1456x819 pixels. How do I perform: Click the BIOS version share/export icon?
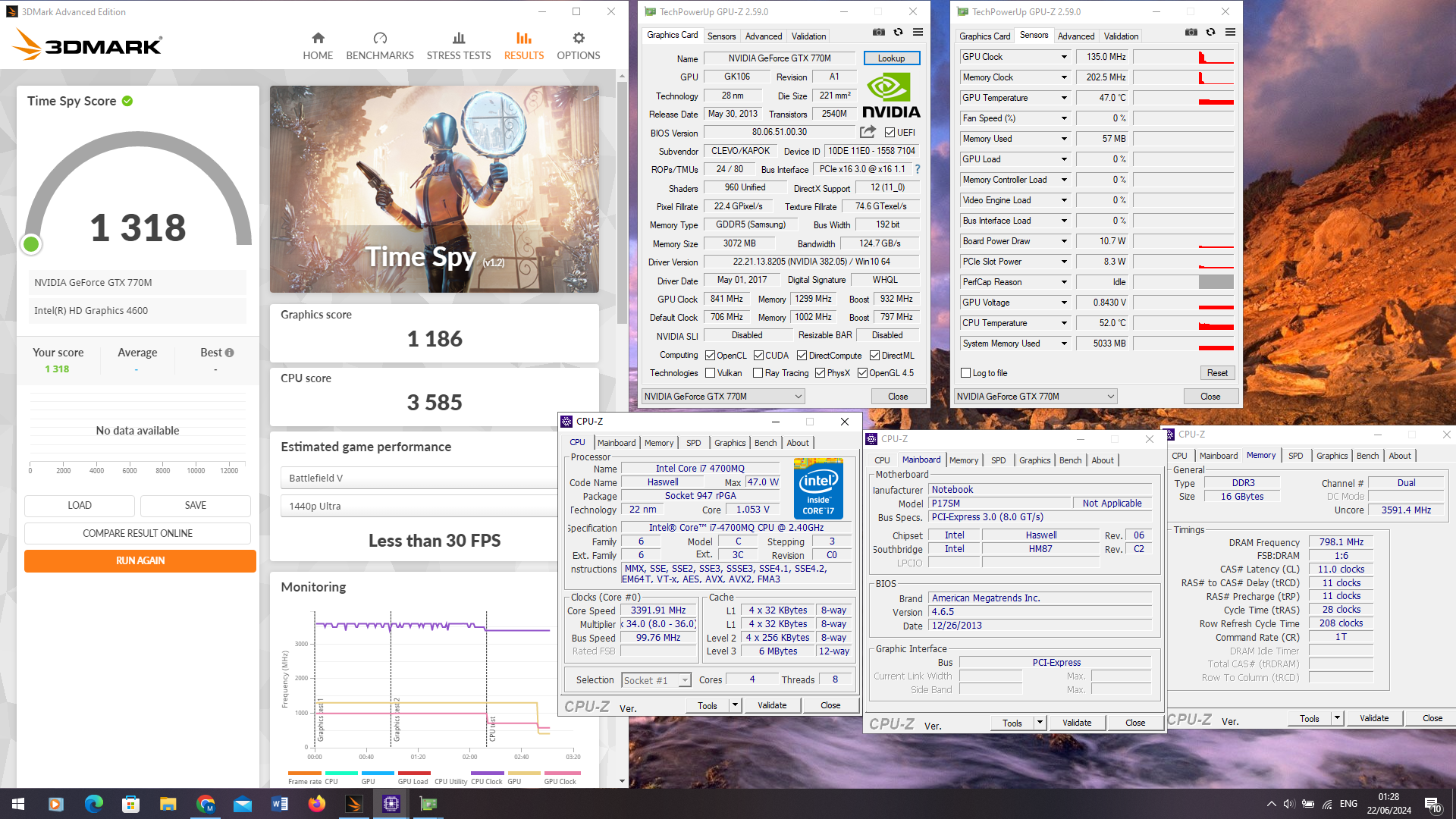pyautogui.click(x=868, y=132)
